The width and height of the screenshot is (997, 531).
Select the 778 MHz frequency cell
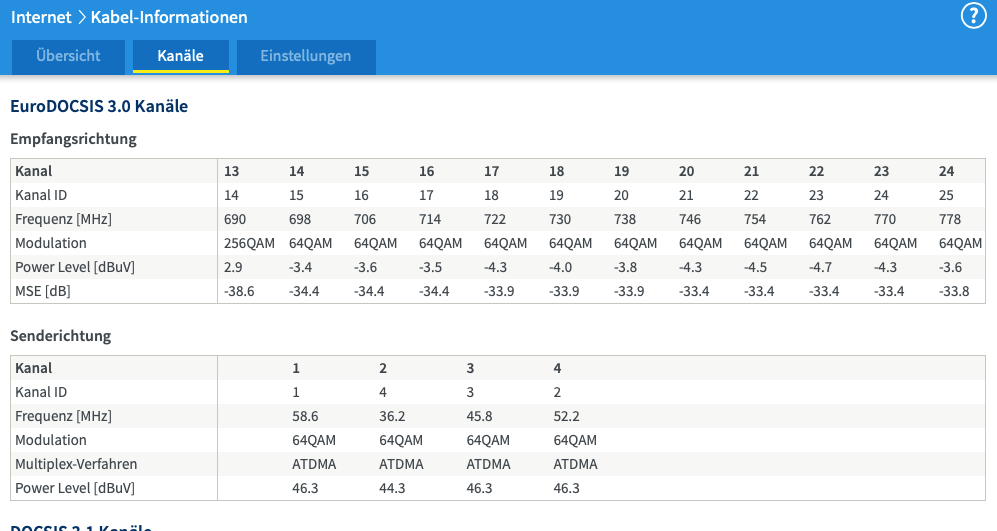tap(950, 219)
